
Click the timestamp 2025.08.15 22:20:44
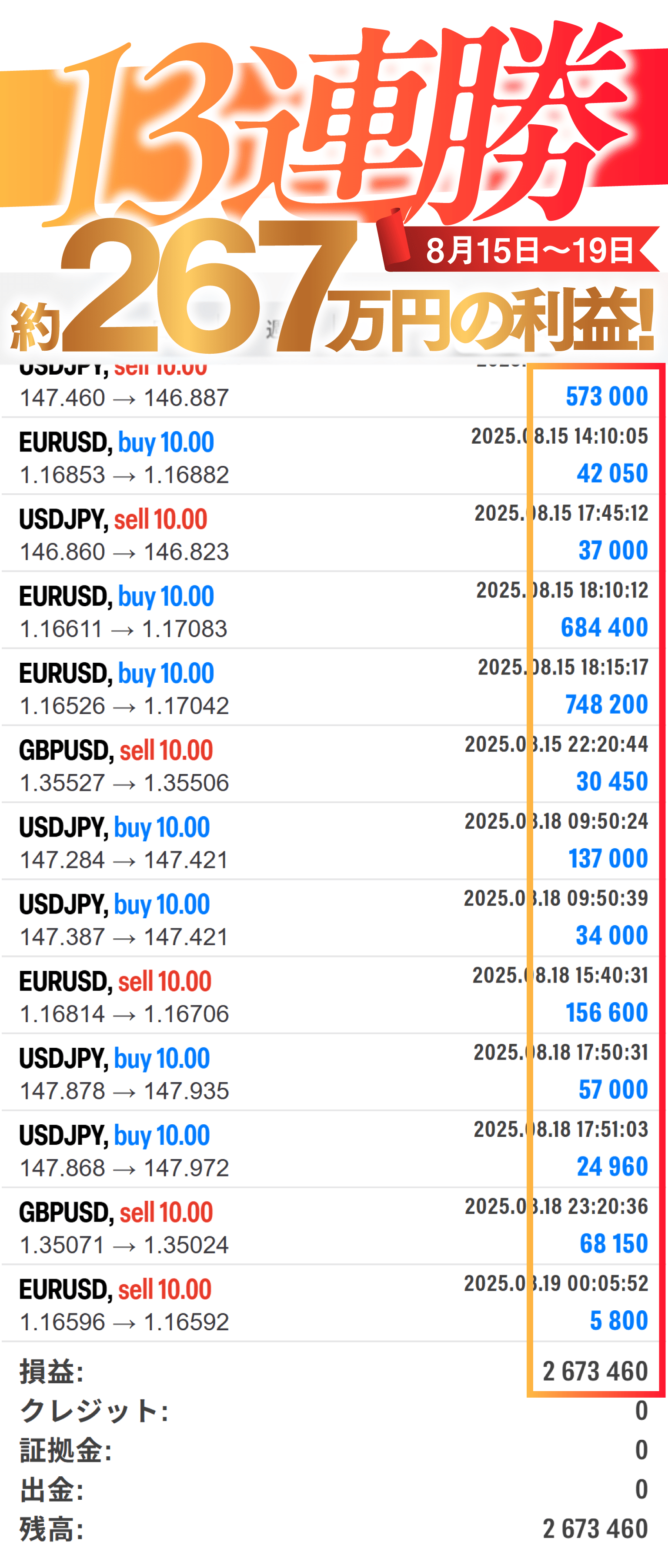[x=556, y=744]
